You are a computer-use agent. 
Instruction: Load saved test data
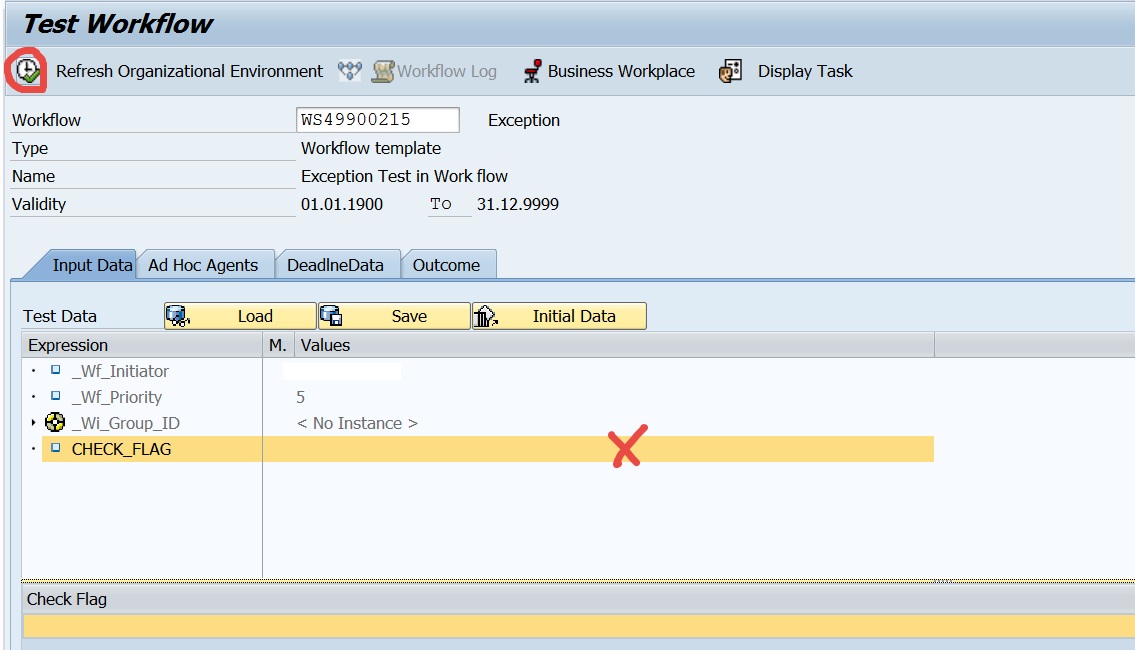tap(240, 316)
